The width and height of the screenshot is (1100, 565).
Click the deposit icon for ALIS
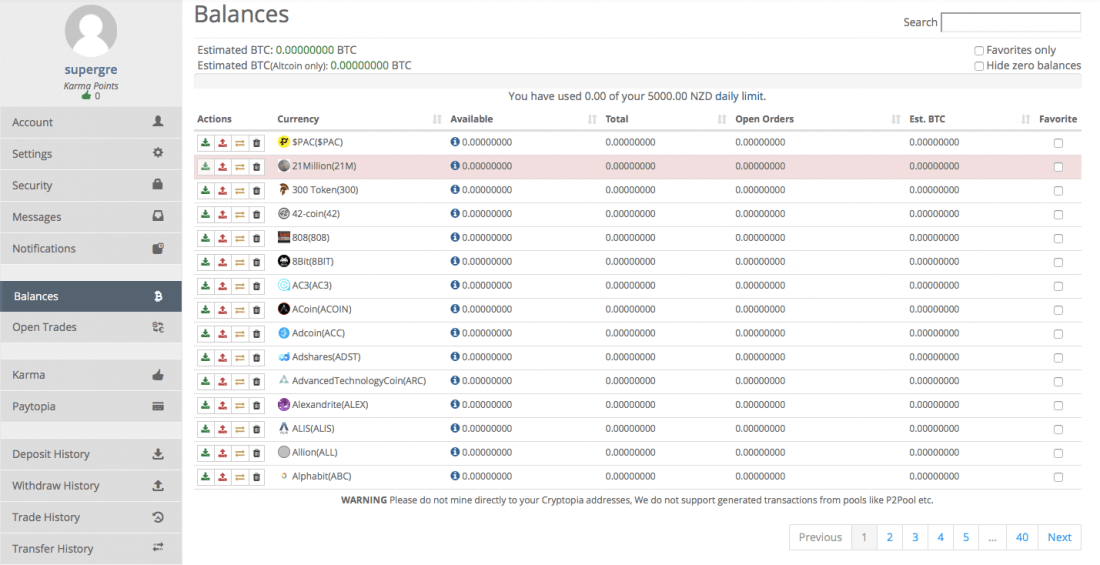coord(205,429)
